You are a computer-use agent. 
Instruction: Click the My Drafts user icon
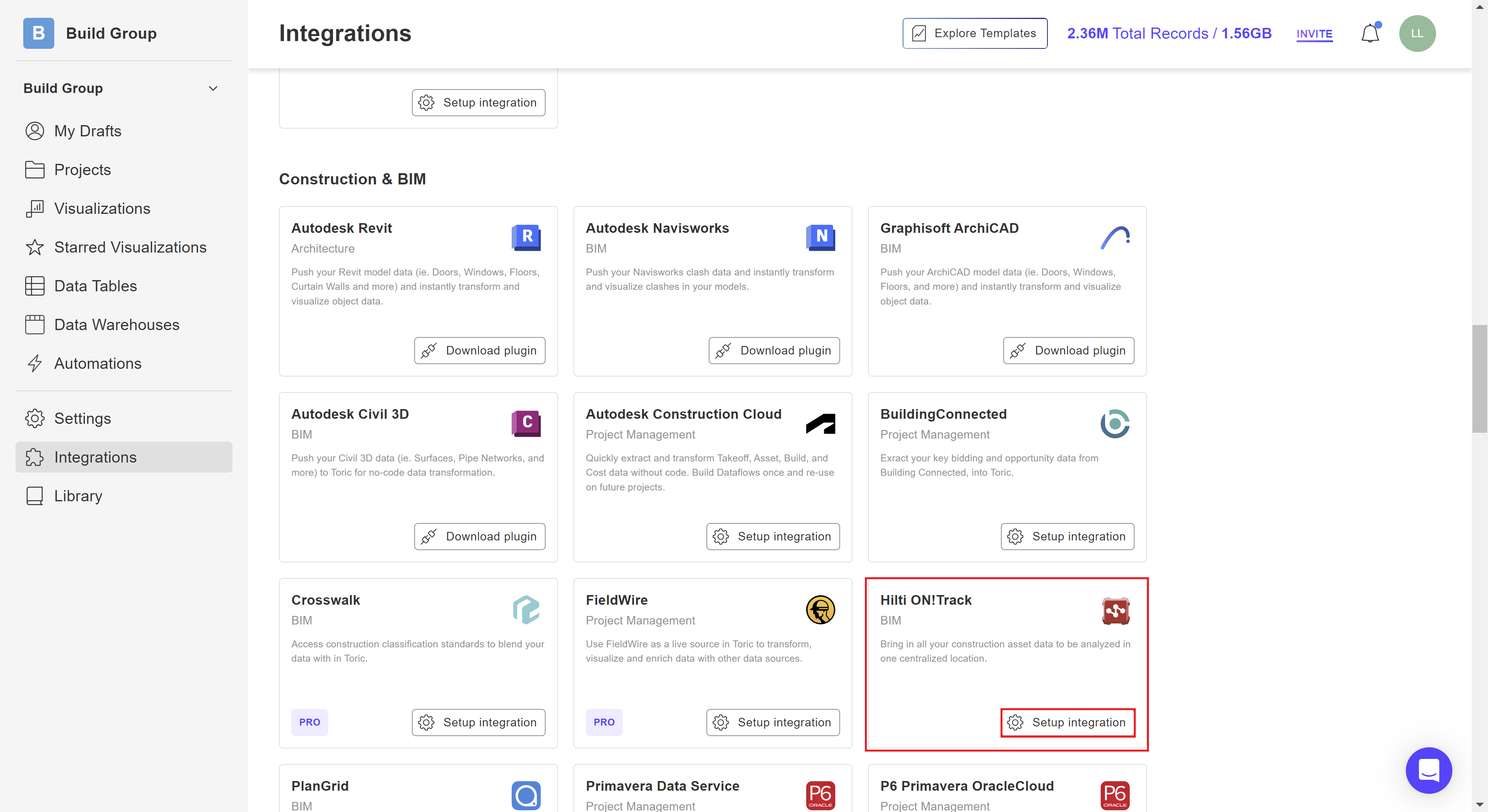tap(34, 131)
